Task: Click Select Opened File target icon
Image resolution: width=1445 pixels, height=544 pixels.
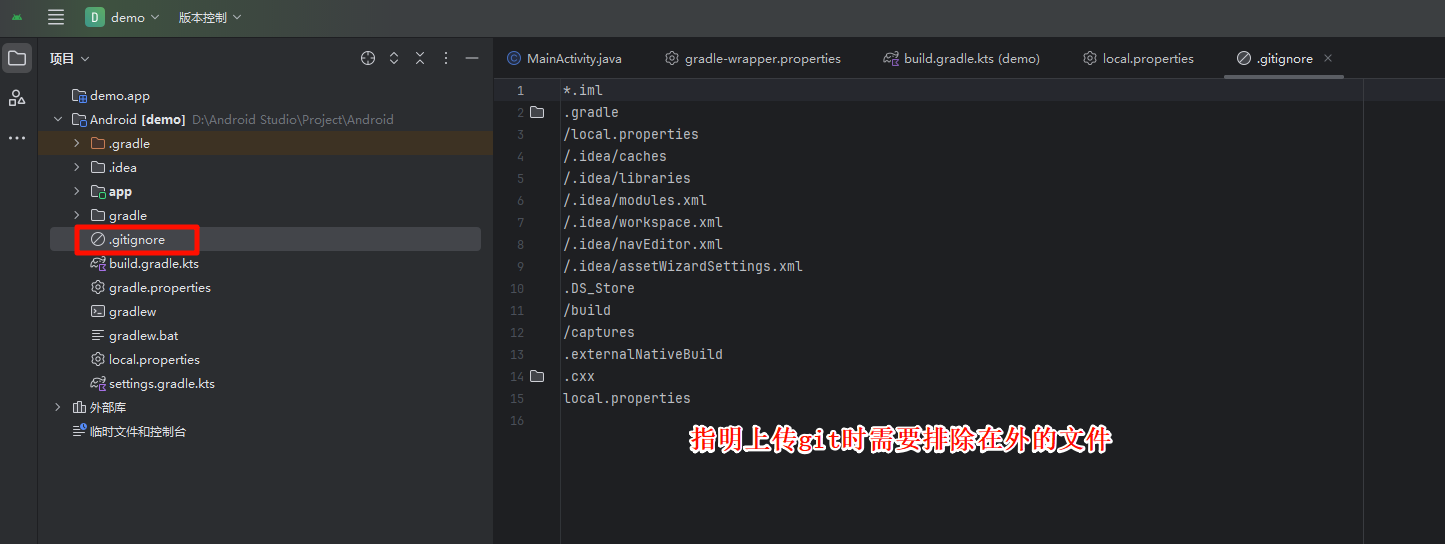Action: point(368,59)
